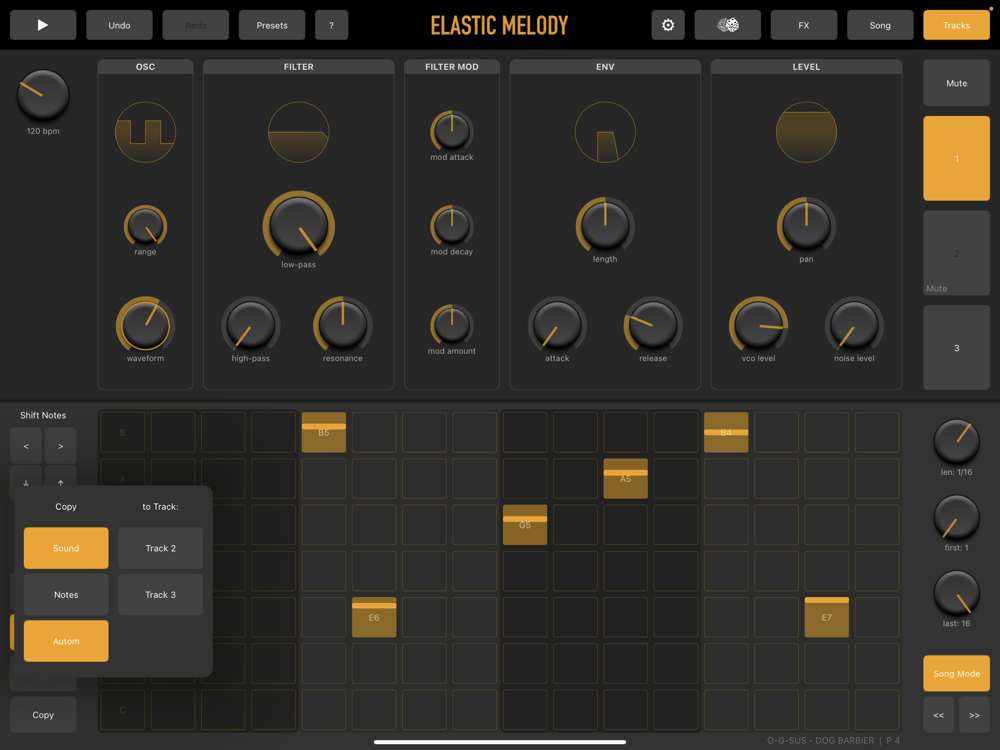The width and height of the screenshot is (1000, 750).
Task: Click the envelope length knob
Action: tap(605, 226)
